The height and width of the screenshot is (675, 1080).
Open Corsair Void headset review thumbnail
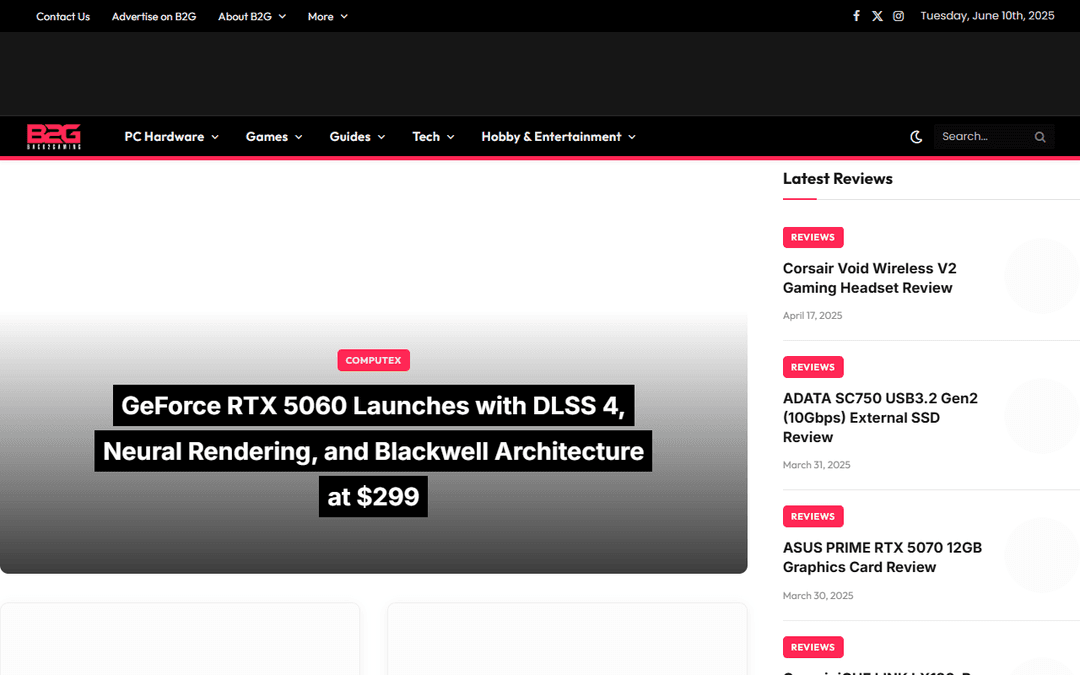(1041, 276)
